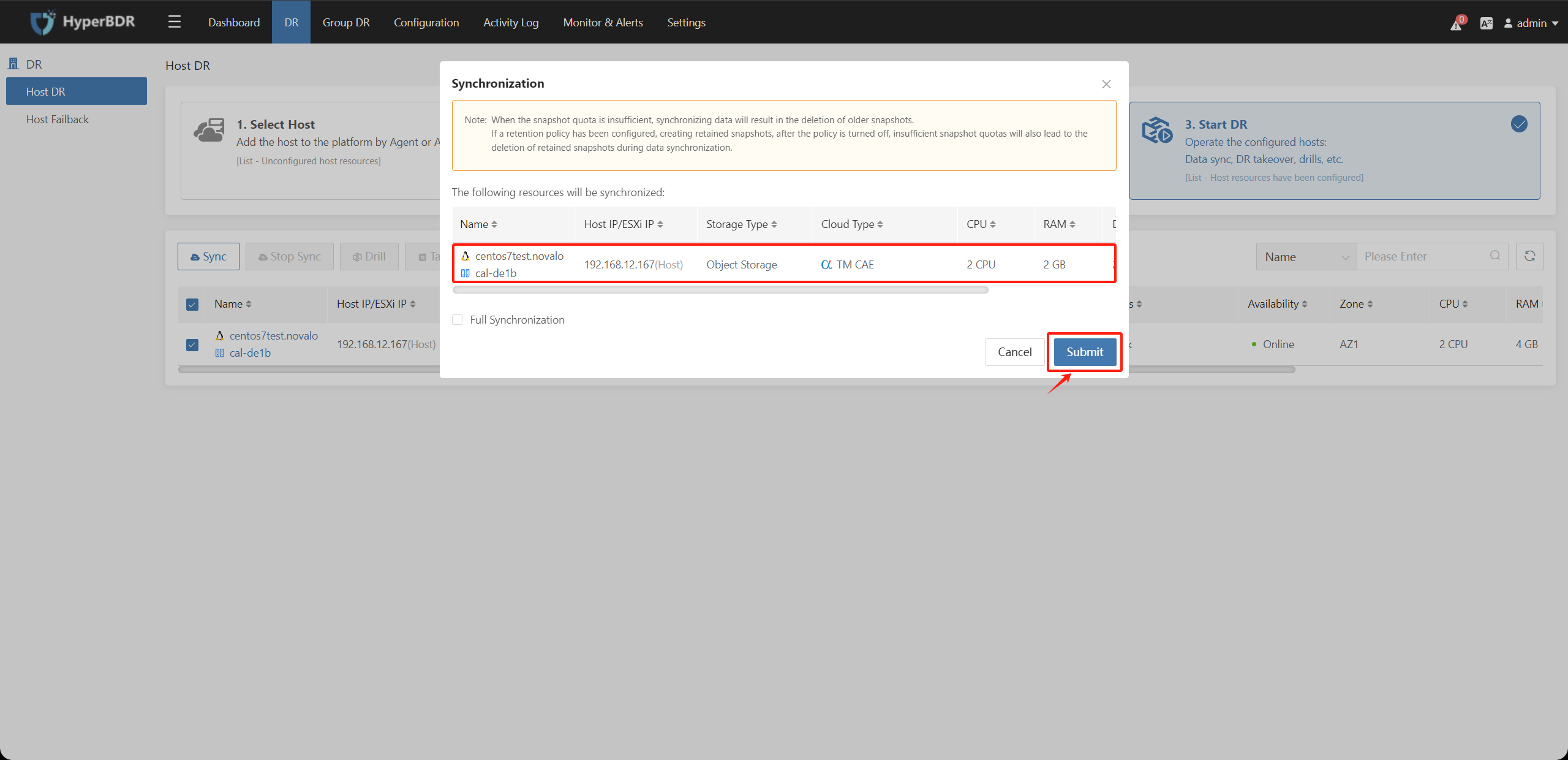Close the Synchronization dialog with X
Viewport: 1568px width, 760px height.
1106,84
